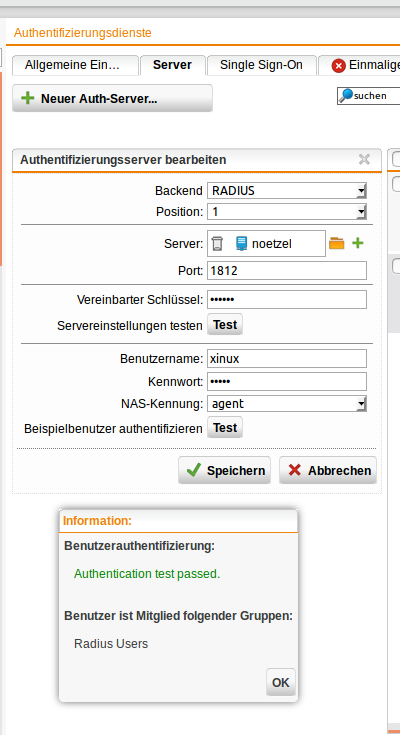Click blue host icon of noetzel
Screen dimensions: 400x735
pyautogui.click(x=241, y=244)
